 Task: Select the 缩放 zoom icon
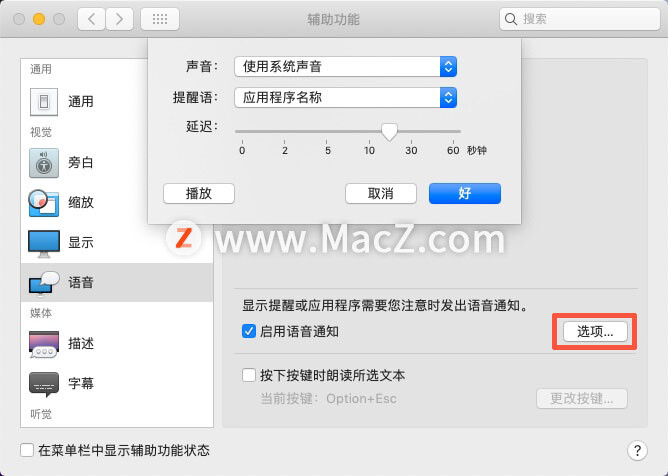(43, 202)
